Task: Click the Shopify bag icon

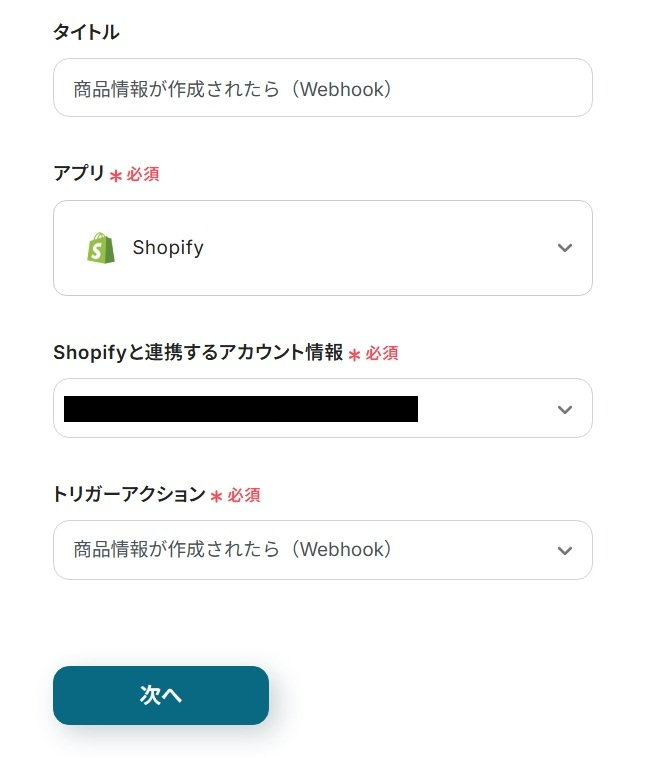Action: pyautogui.click(x=101, y=248)
